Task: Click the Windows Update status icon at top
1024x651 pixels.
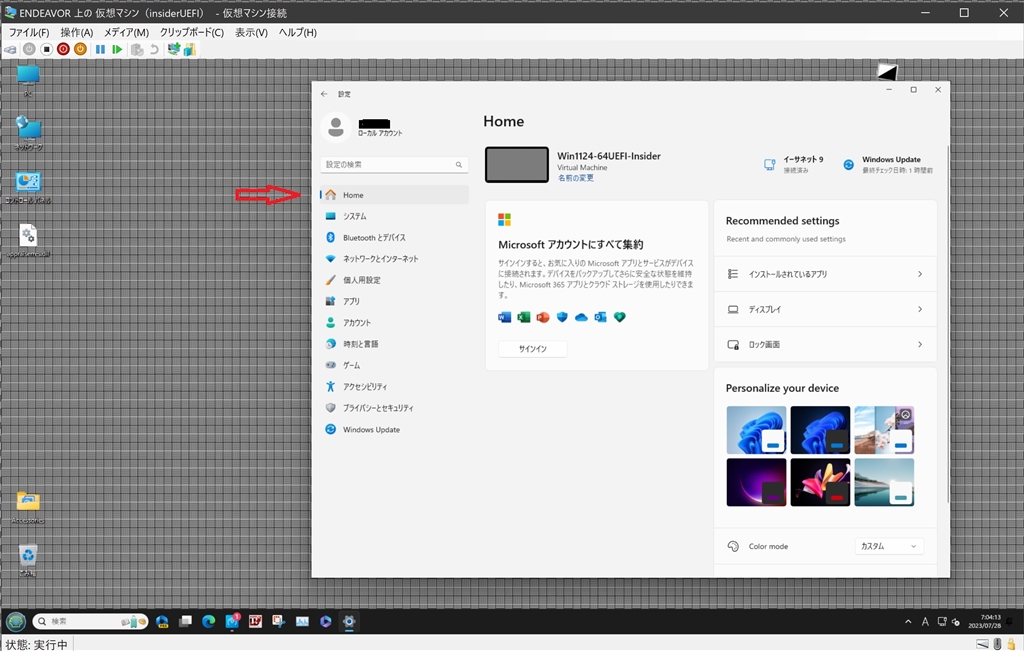Action: (x=849, y=164)
